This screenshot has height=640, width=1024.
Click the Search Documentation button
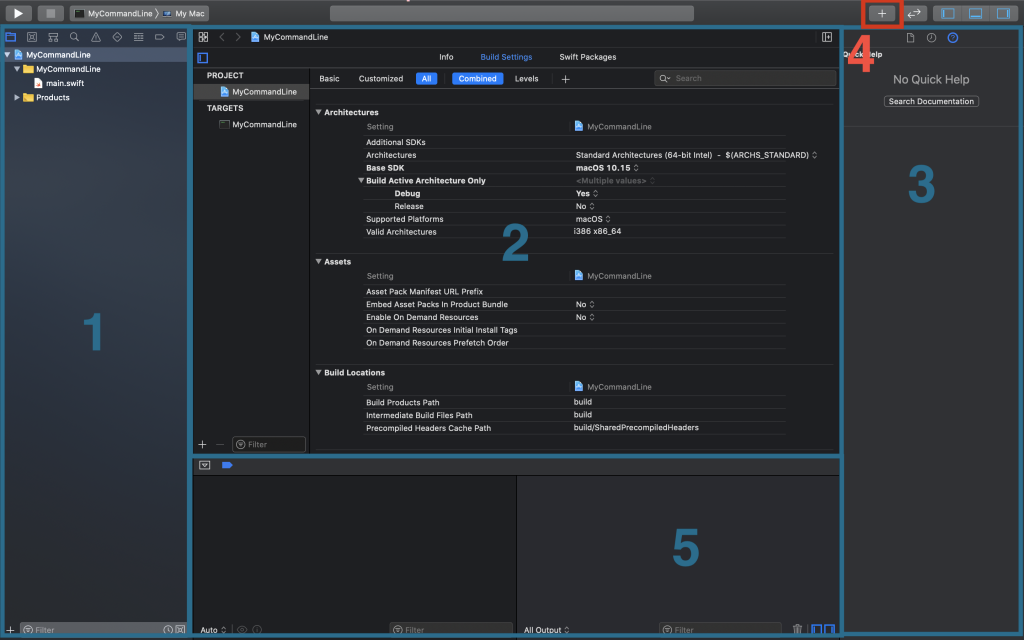click(x=931, y=101)
